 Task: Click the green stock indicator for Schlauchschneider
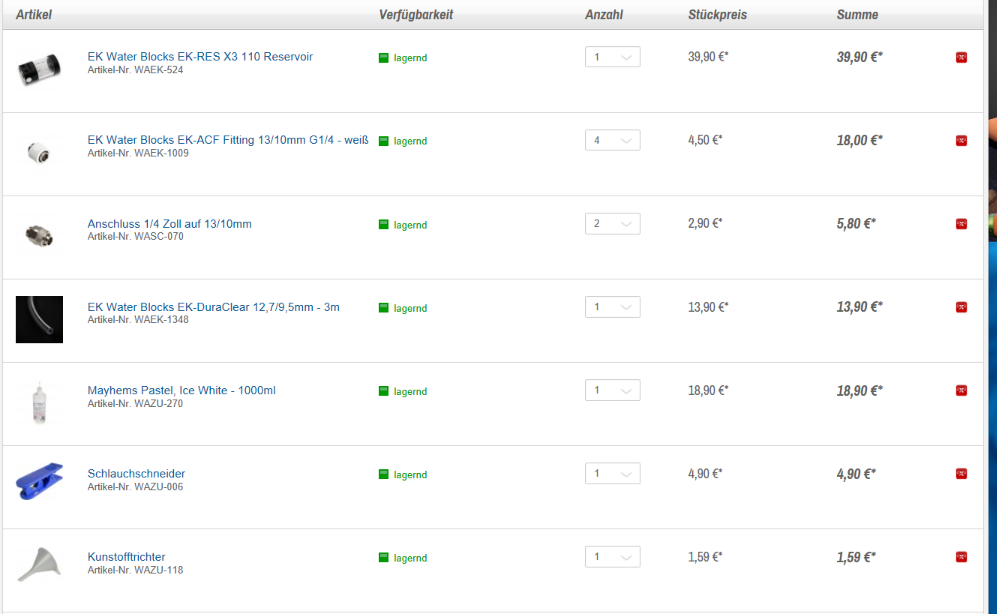383,474
